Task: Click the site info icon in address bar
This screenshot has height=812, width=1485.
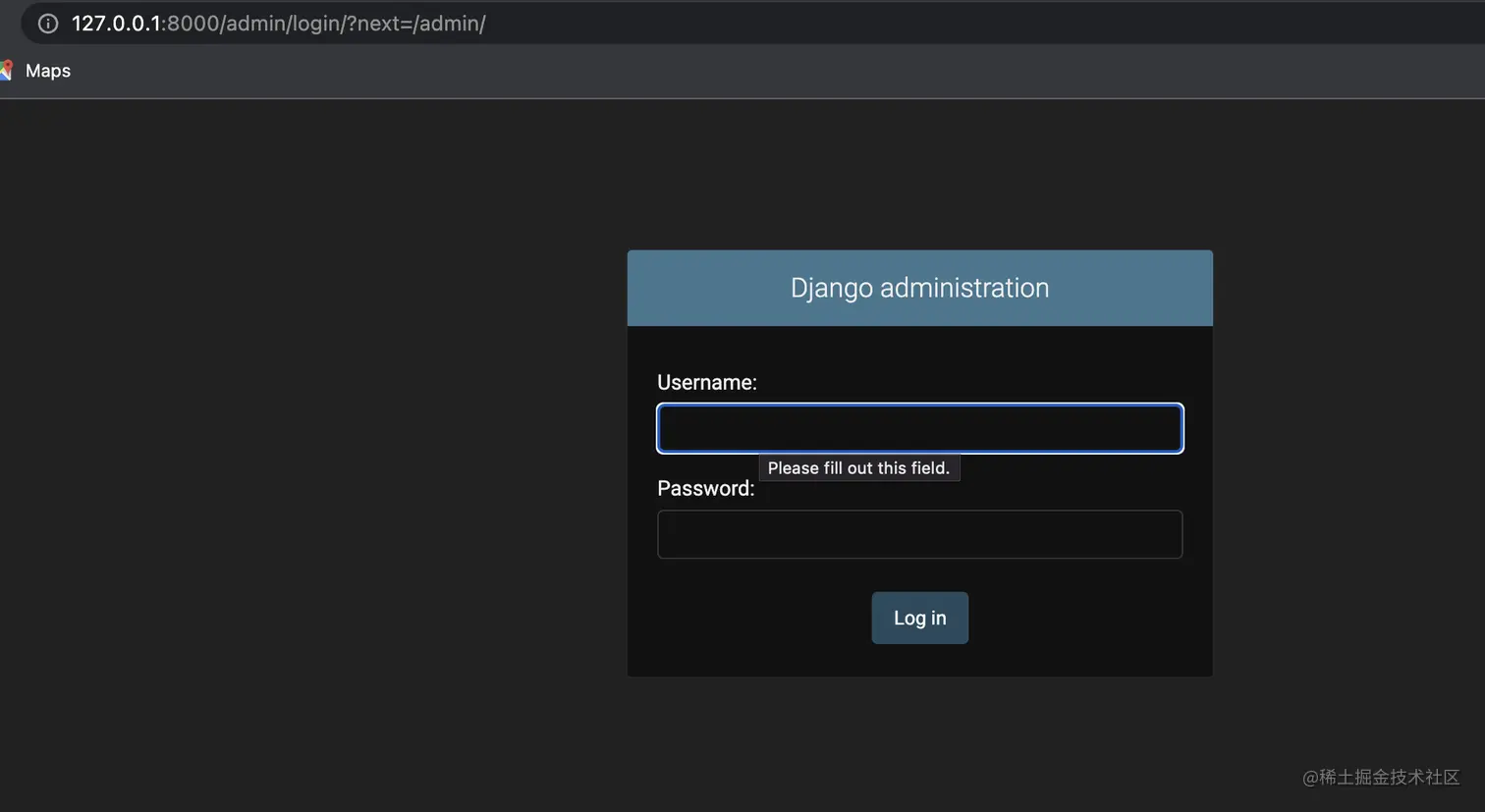Action: 47,24
